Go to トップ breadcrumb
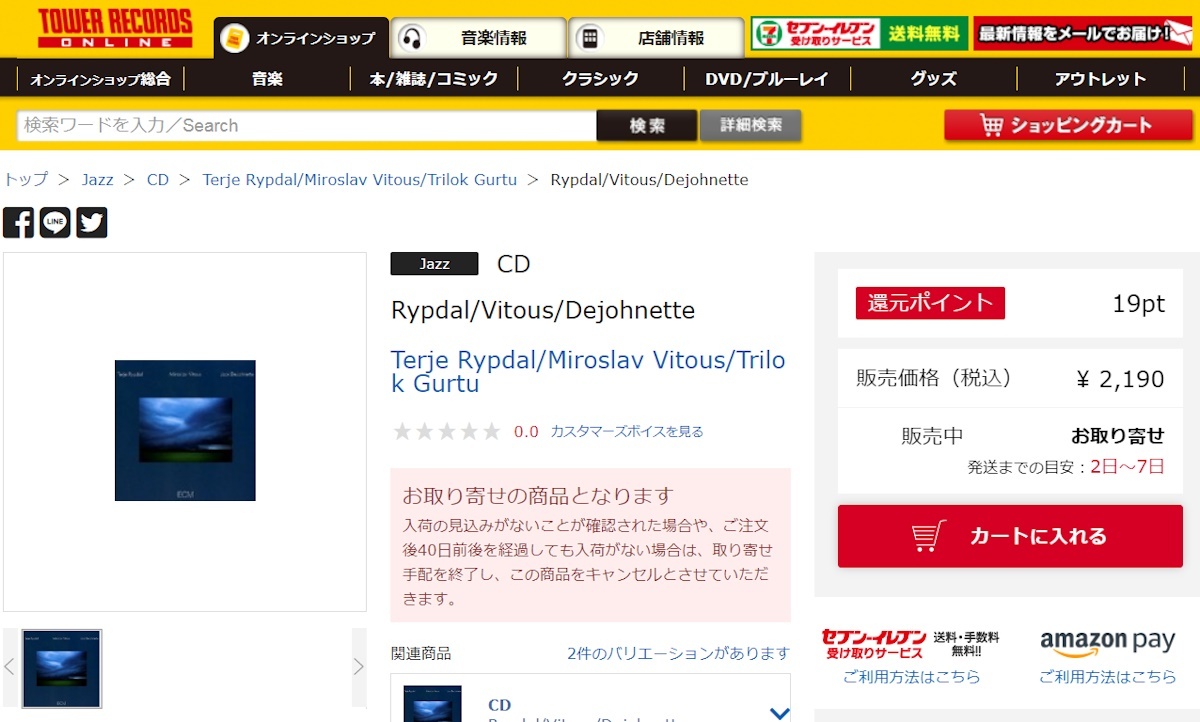The image size is (1200, 722). [x=25, y=180]
